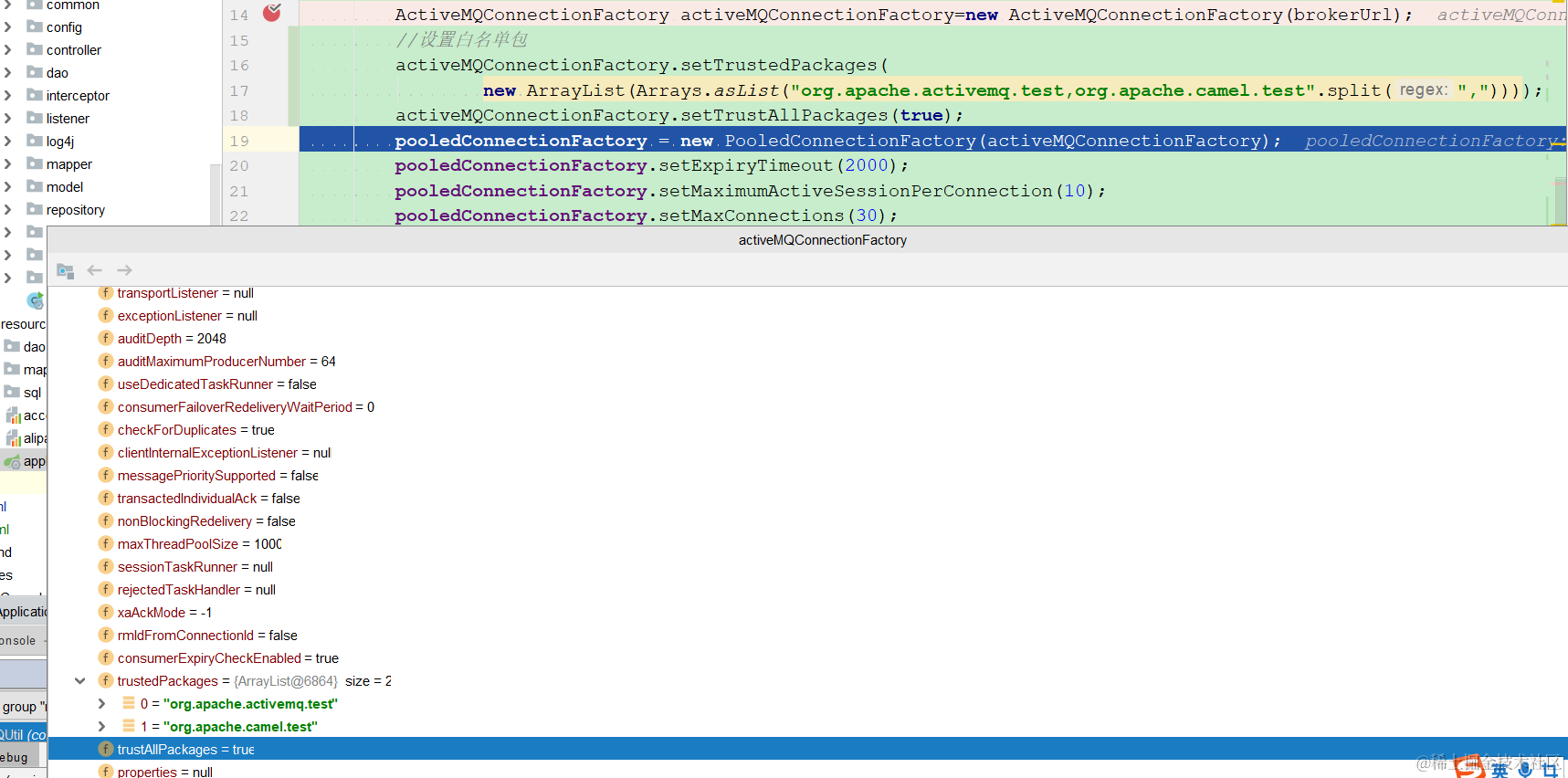Select messagePrioritySupported = false field
The image size is (1568, 778).
point(217,476)
